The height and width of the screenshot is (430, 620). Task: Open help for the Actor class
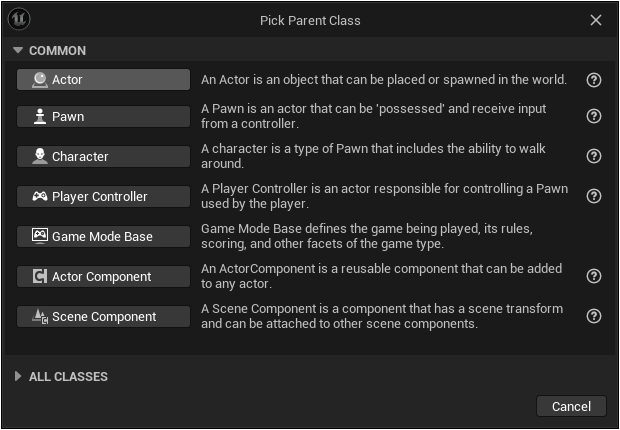click(594, 80)
